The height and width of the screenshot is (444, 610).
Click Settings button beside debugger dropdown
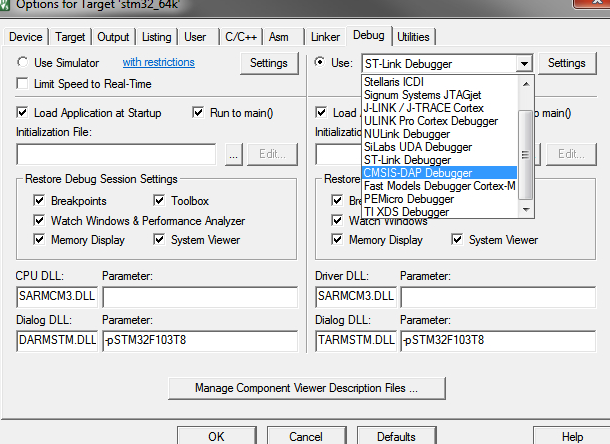pyautogui.click(x=567, y=63)
